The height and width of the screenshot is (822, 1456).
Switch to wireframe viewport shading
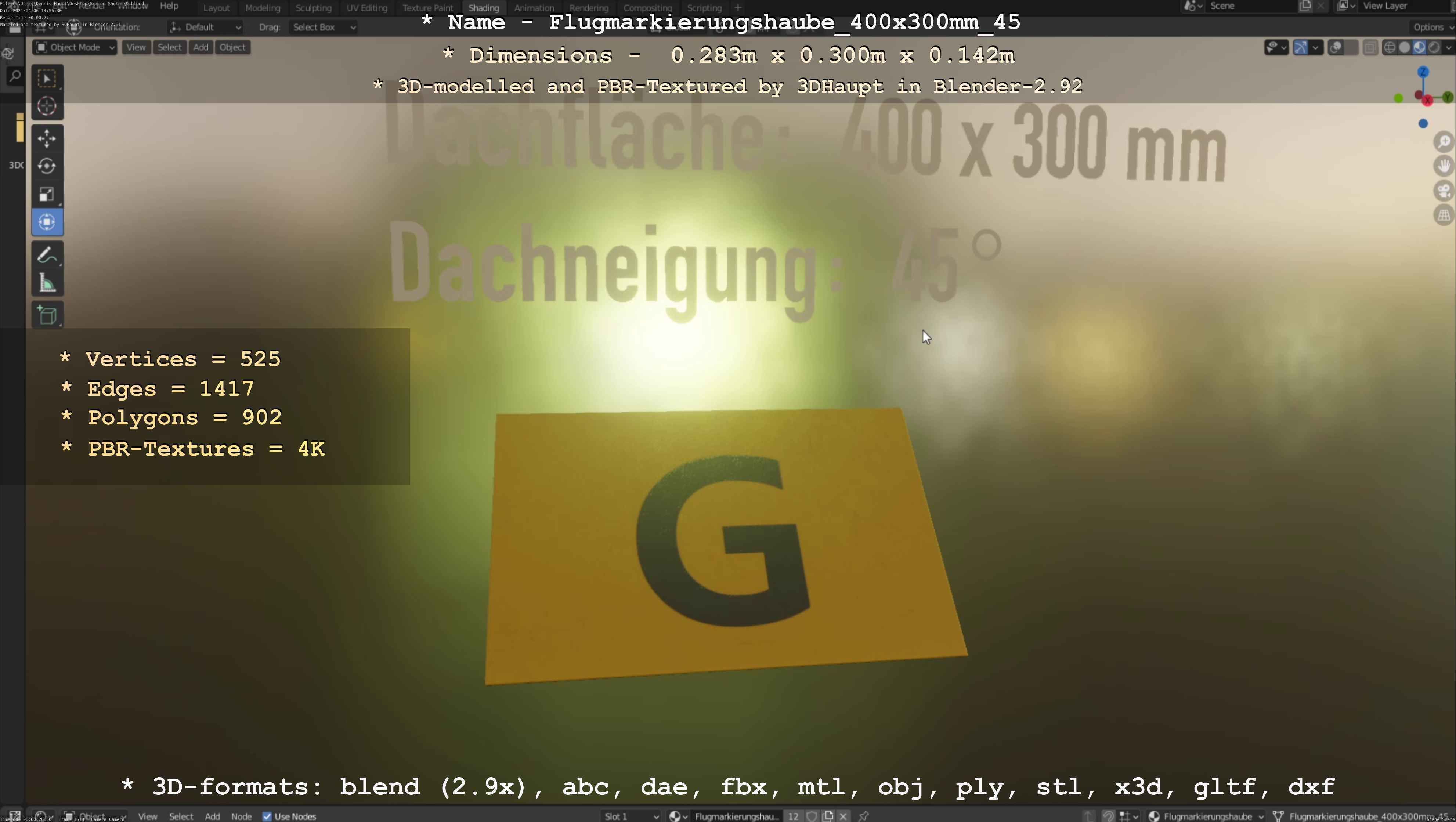[1389, 47]
